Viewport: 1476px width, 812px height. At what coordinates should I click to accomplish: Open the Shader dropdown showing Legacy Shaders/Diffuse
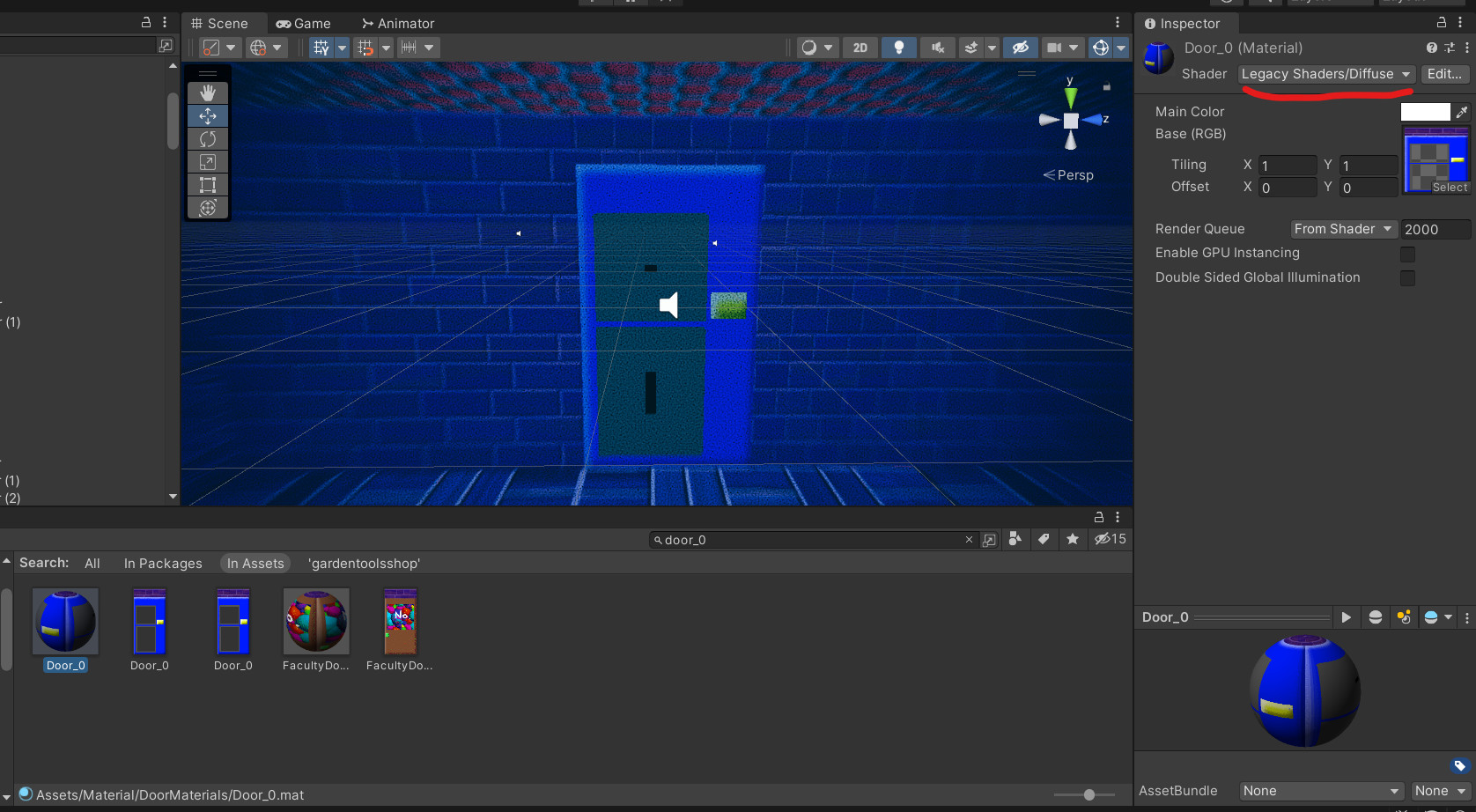[x=1326, y=74]
